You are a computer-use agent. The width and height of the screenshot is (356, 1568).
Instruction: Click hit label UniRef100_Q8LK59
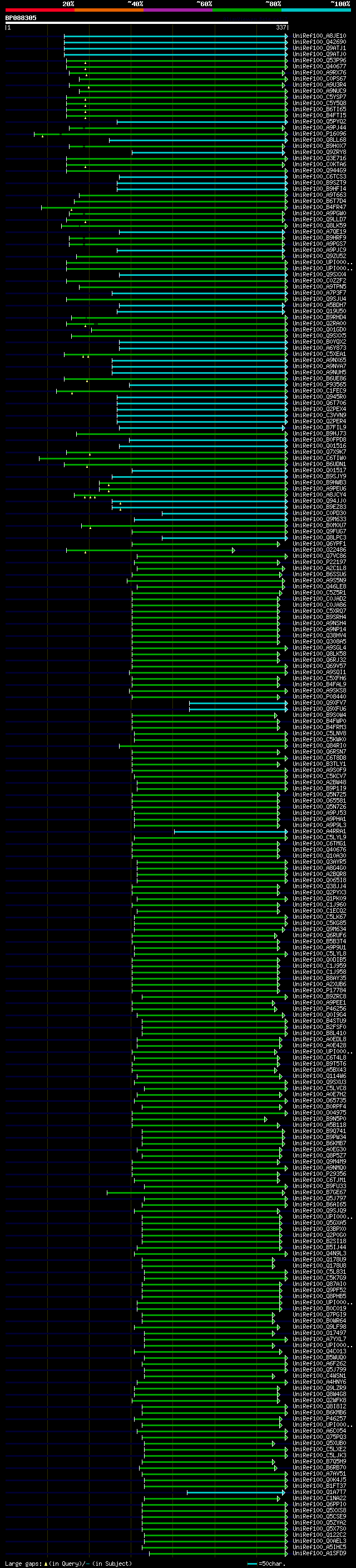[319, 225]
